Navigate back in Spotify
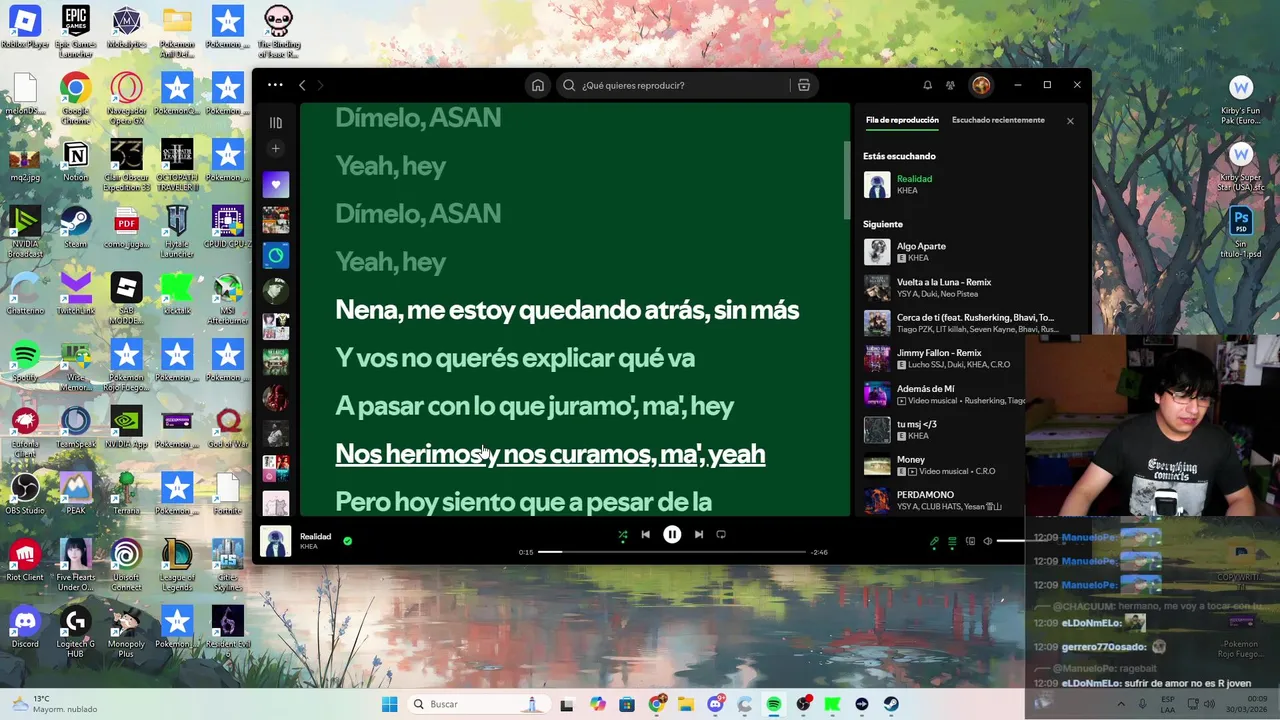 [302, 85]
